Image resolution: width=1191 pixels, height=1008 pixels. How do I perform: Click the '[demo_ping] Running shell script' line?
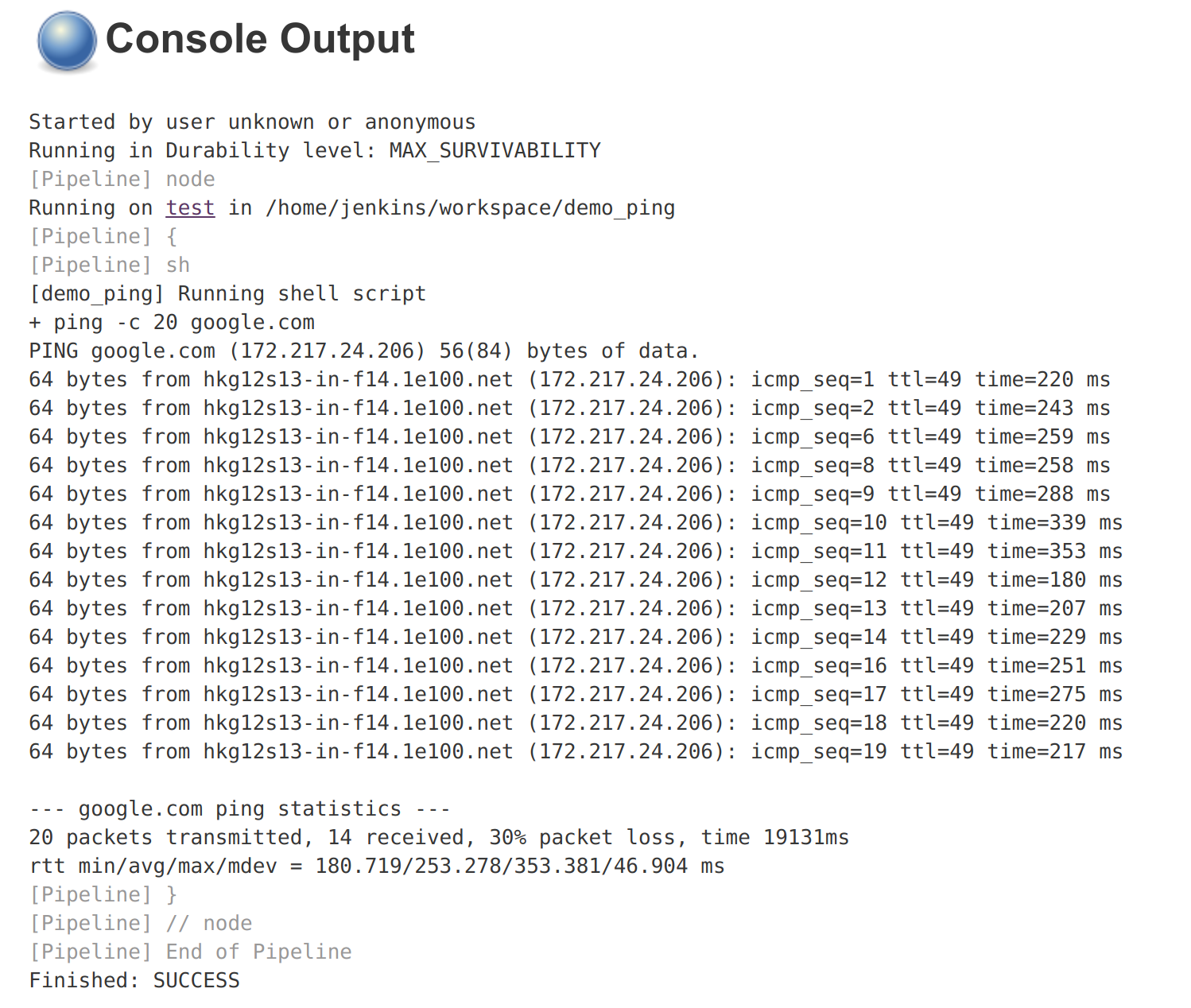[227, 294]
